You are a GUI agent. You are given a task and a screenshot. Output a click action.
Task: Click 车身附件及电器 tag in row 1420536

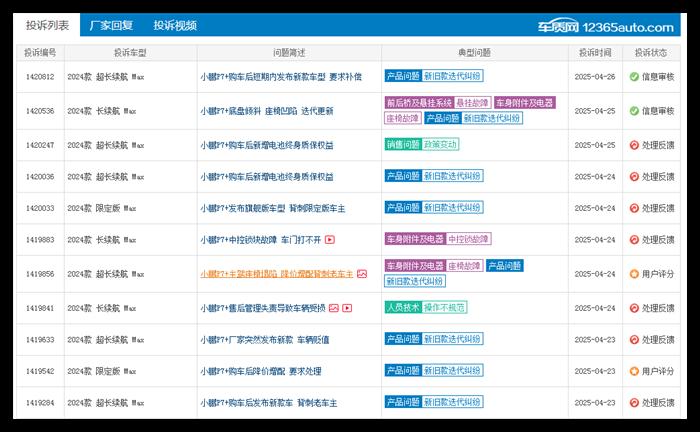point(525,103)
